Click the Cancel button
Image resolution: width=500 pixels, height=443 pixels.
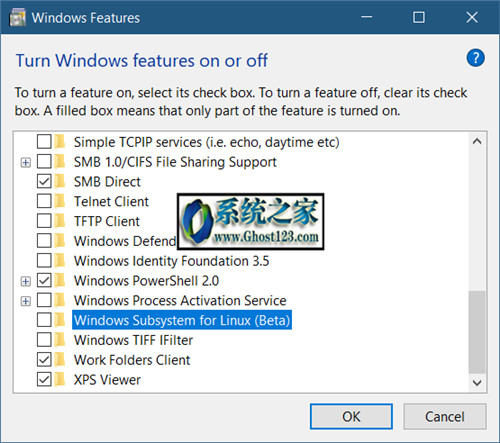(445, 416)
